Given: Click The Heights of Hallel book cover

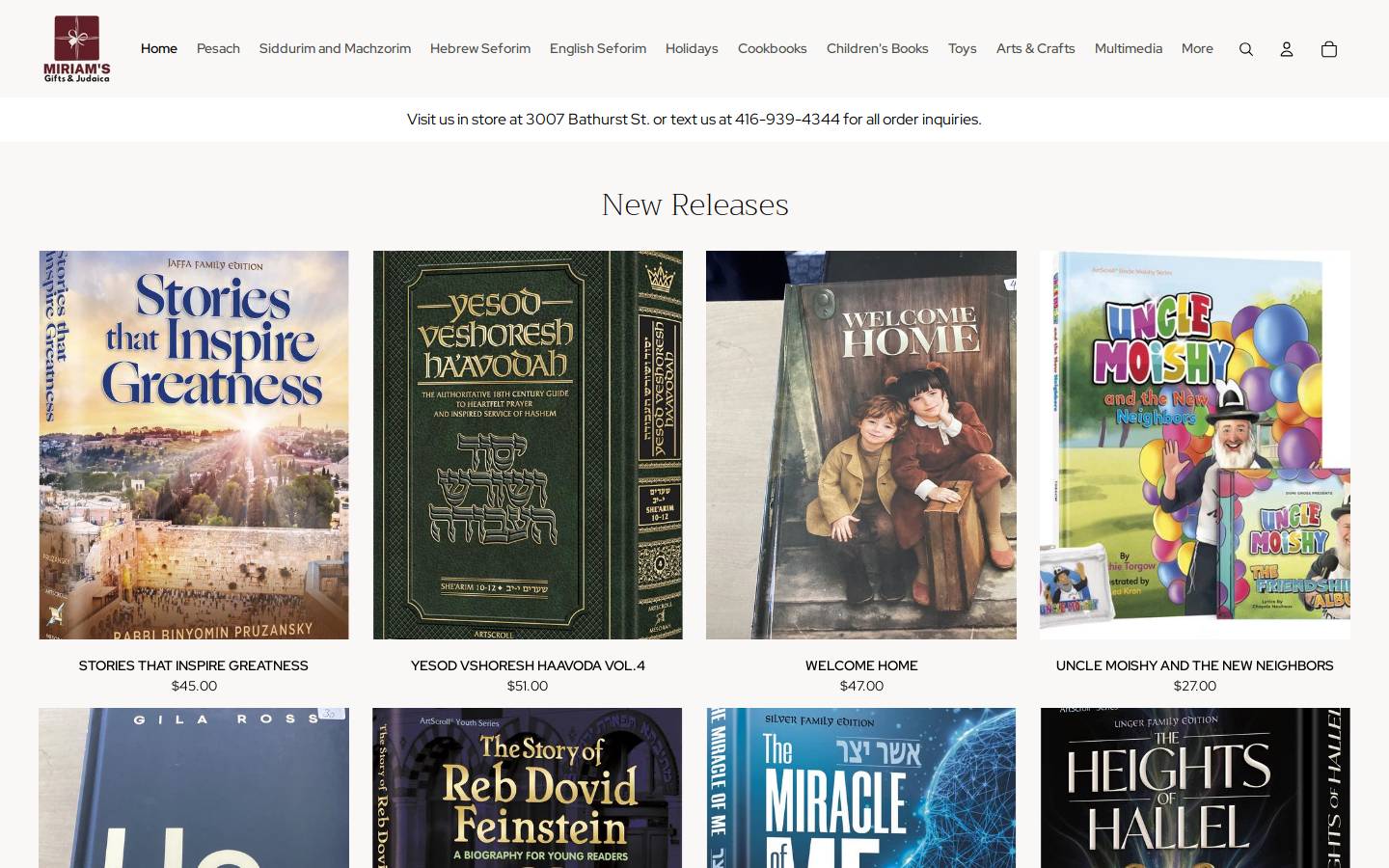Looking at the screenshot, I should pyautogui.click(x=1195, y=788).
